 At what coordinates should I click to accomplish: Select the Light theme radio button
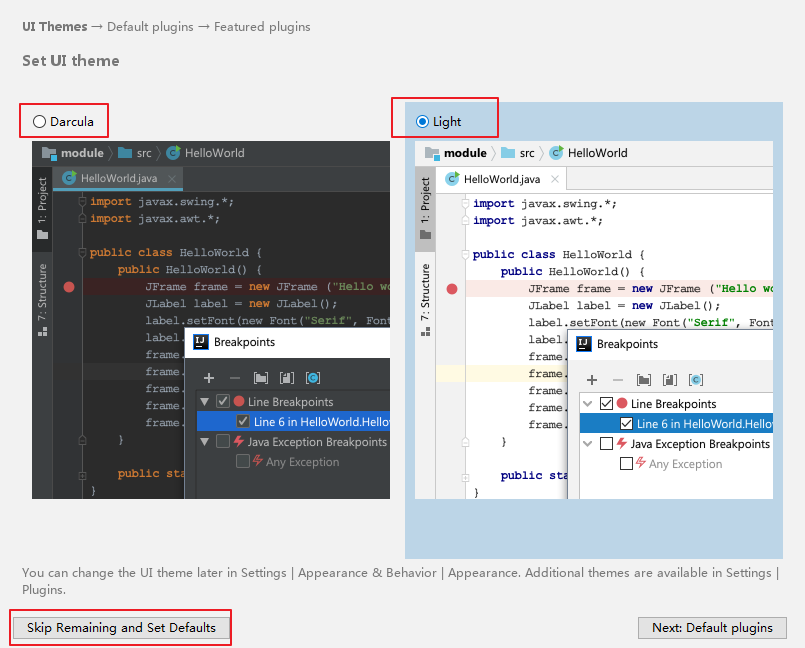click(x=422, y=122)
